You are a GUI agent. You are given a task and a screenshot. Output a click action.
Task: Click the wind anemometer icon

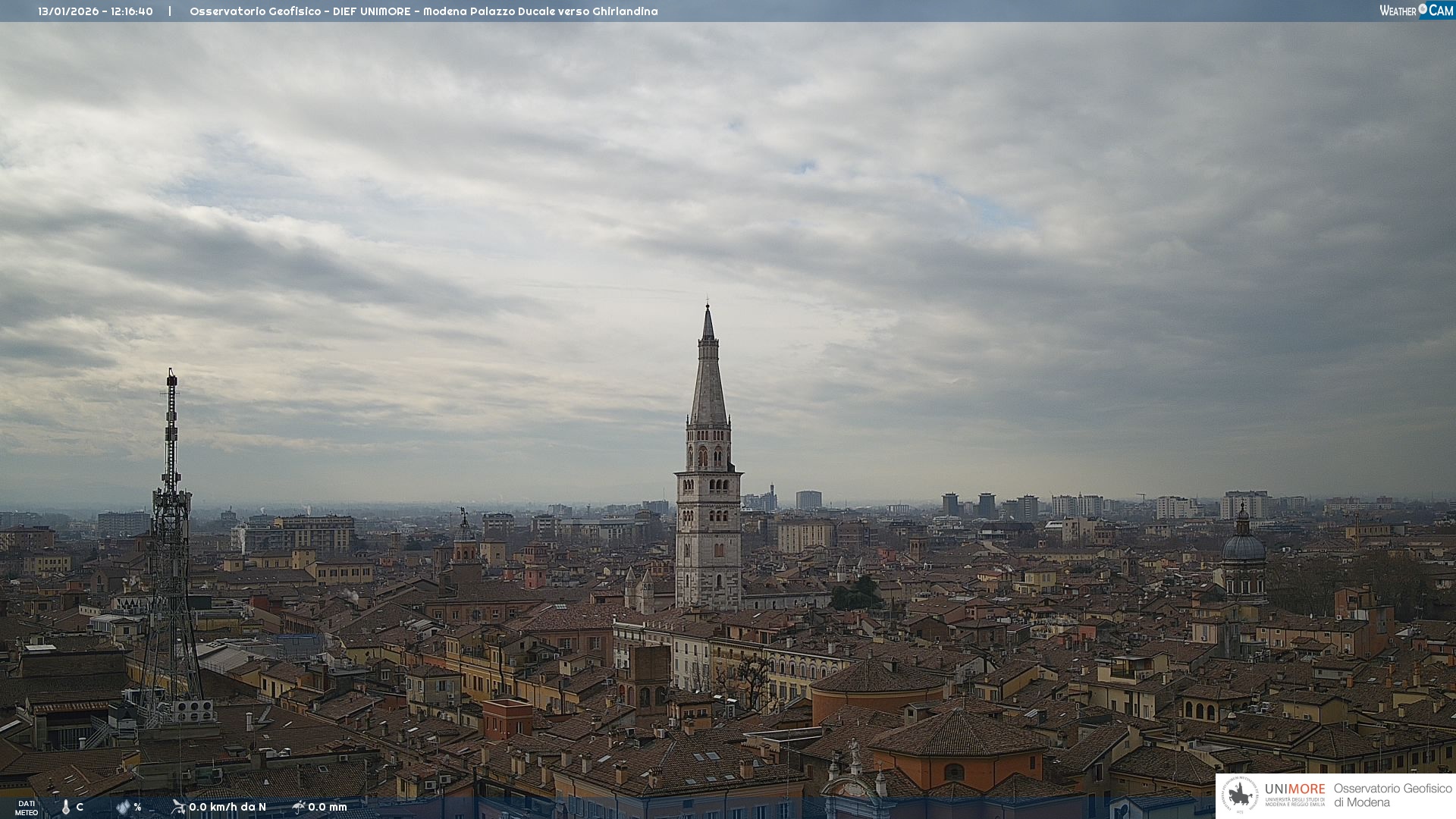[x=178, y=807]
